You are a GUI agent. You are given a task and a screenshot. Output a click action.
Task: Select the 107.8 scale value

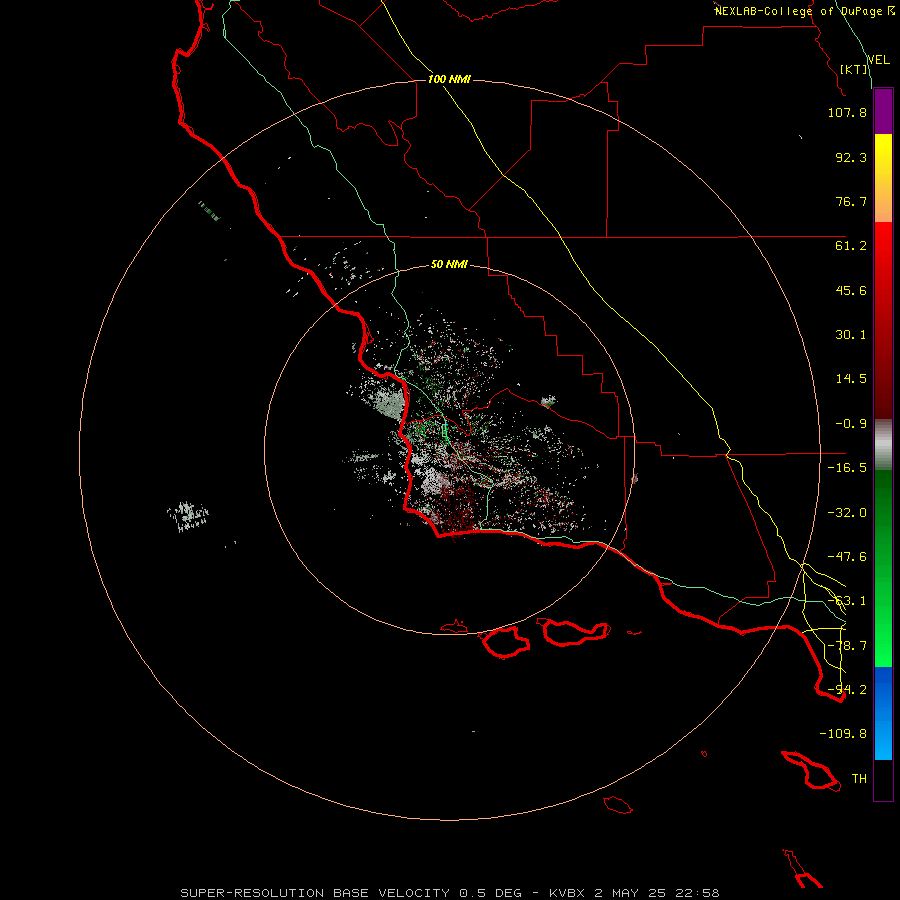(x=847, y=112)
